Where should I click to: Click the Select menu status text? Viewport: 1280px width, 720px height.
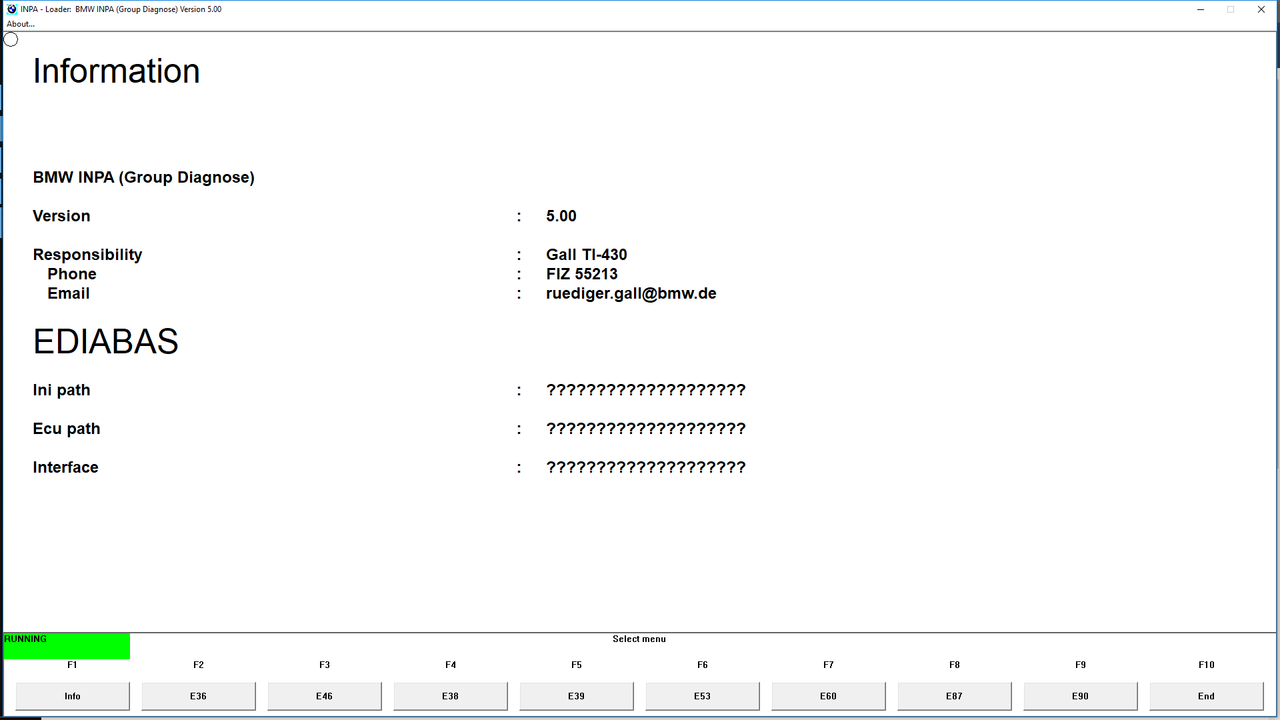point(639,639)
